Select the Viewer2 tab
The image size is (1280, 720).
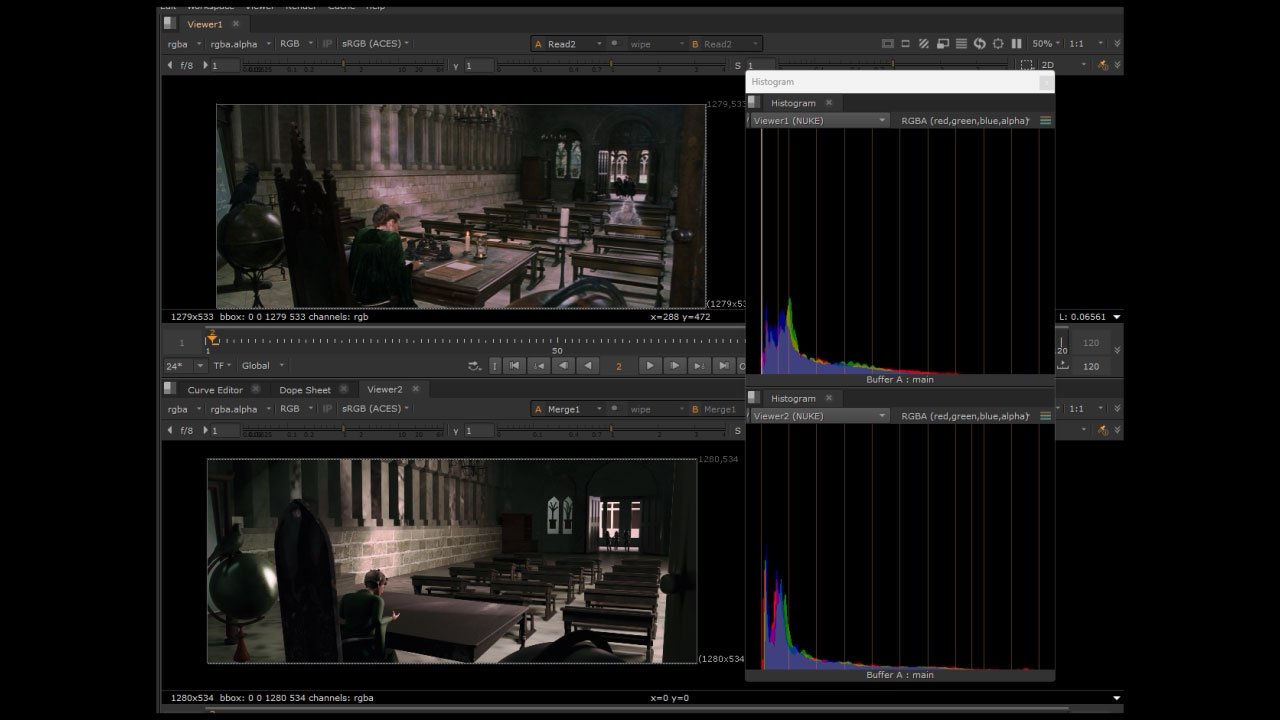point(385,390)
